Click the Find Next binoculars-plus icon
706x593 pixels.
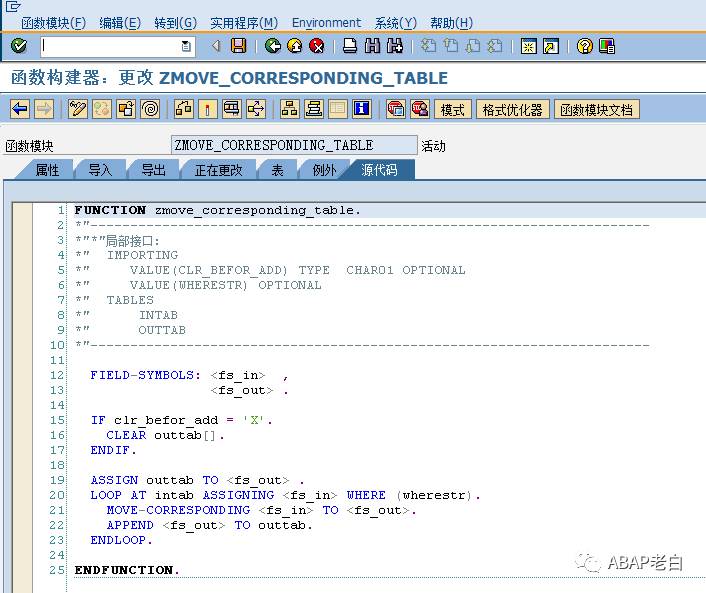[x=394, y=46]
